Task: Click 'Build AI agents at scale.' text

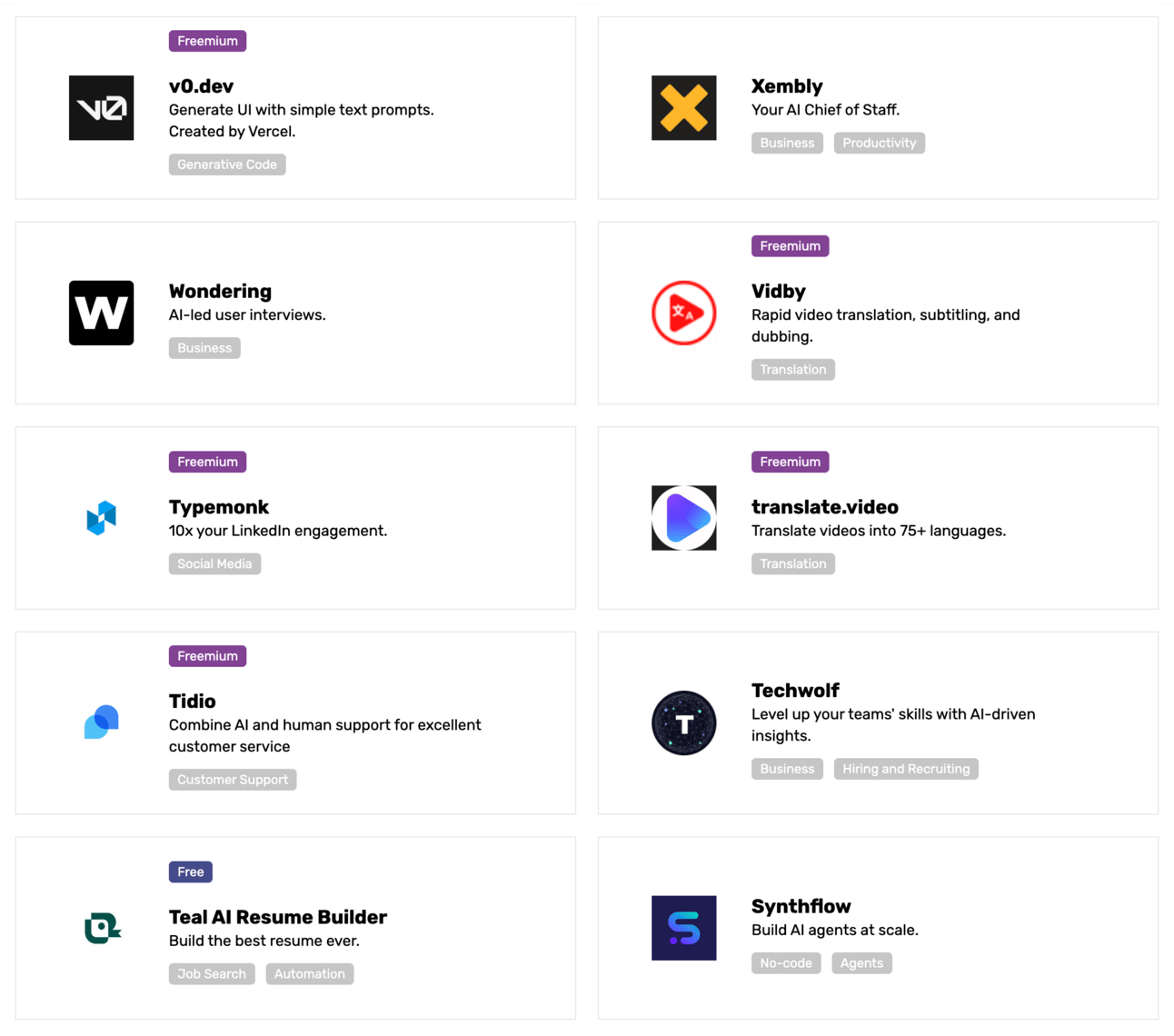Action: click(x=835, y=930)
